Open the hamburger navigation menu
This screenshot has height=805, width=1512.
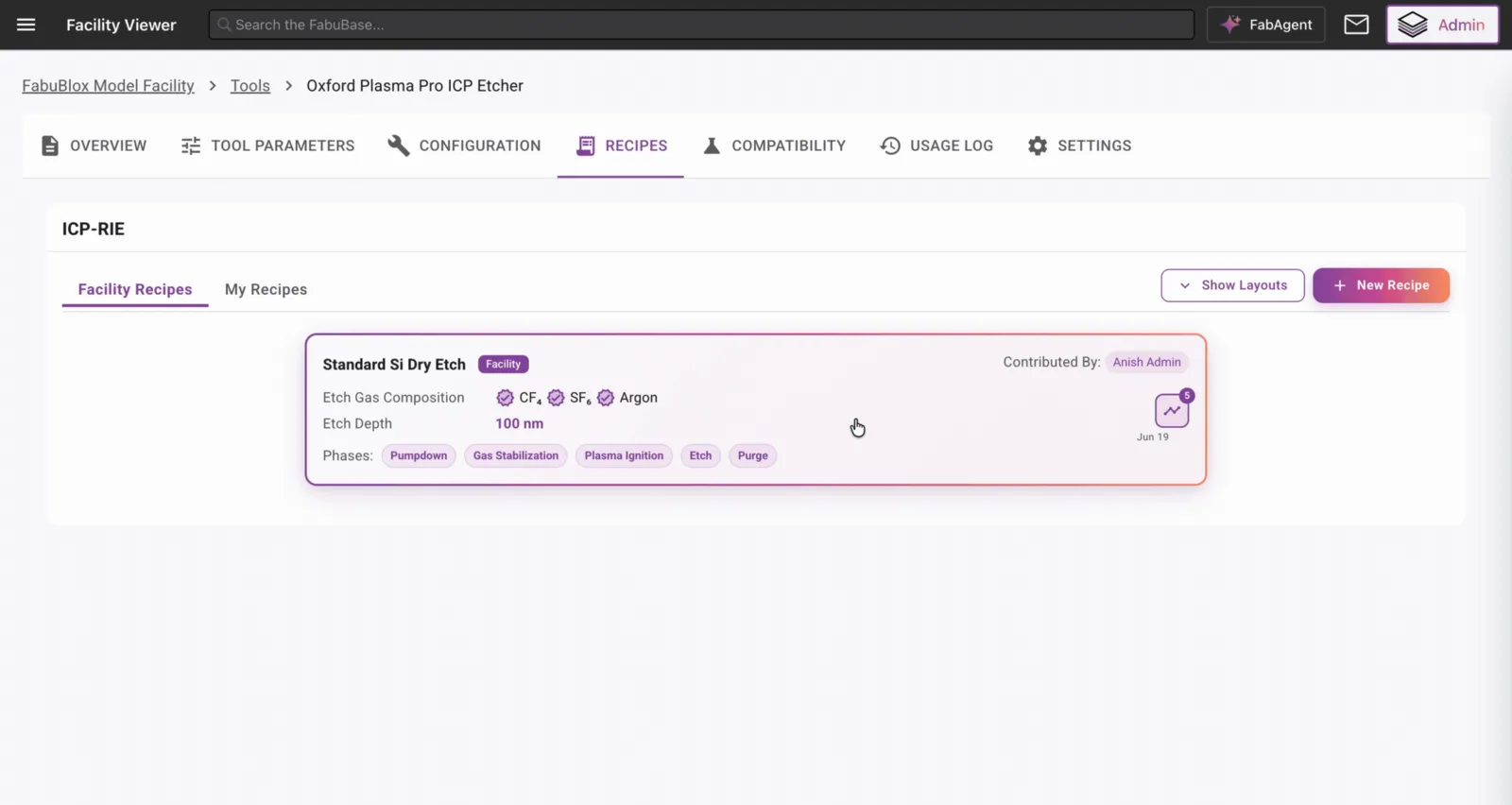(26, 25)
